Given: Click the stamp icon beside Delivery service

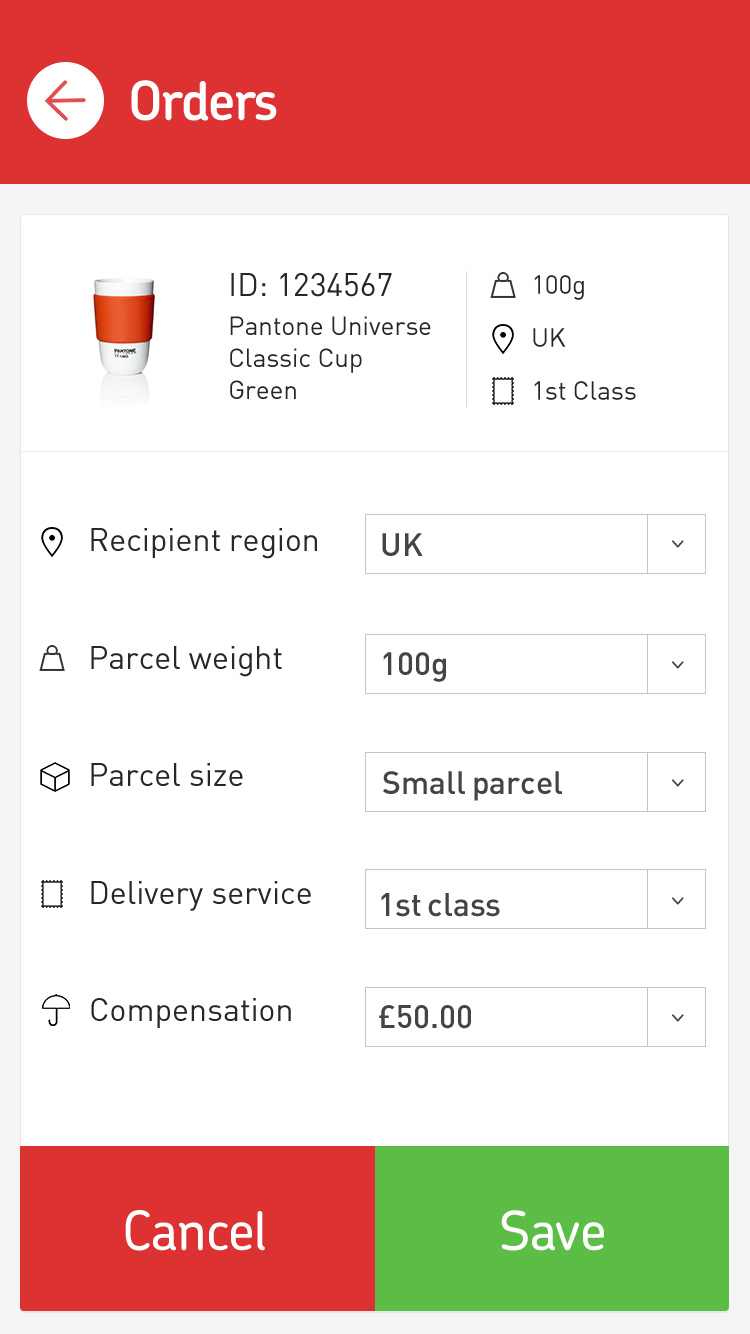Looking at the screenshot, I should [52, 894].
